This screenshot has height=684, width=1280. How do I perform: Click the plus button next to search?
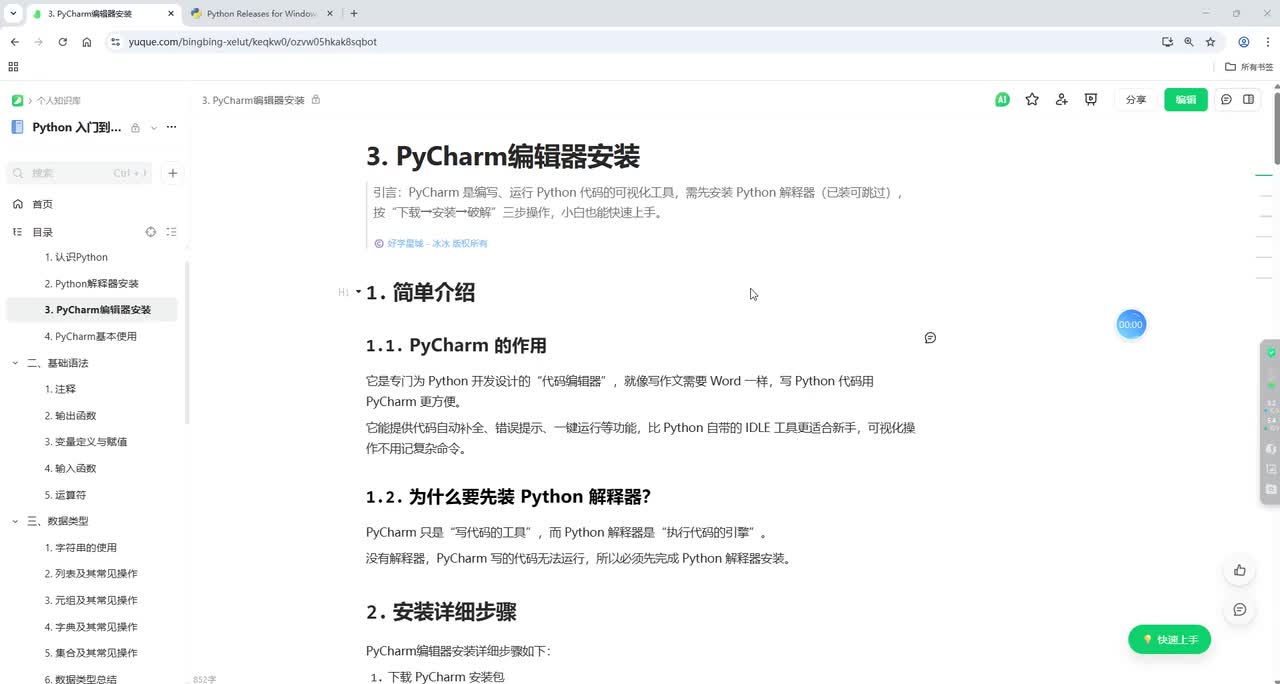(172, 173)
